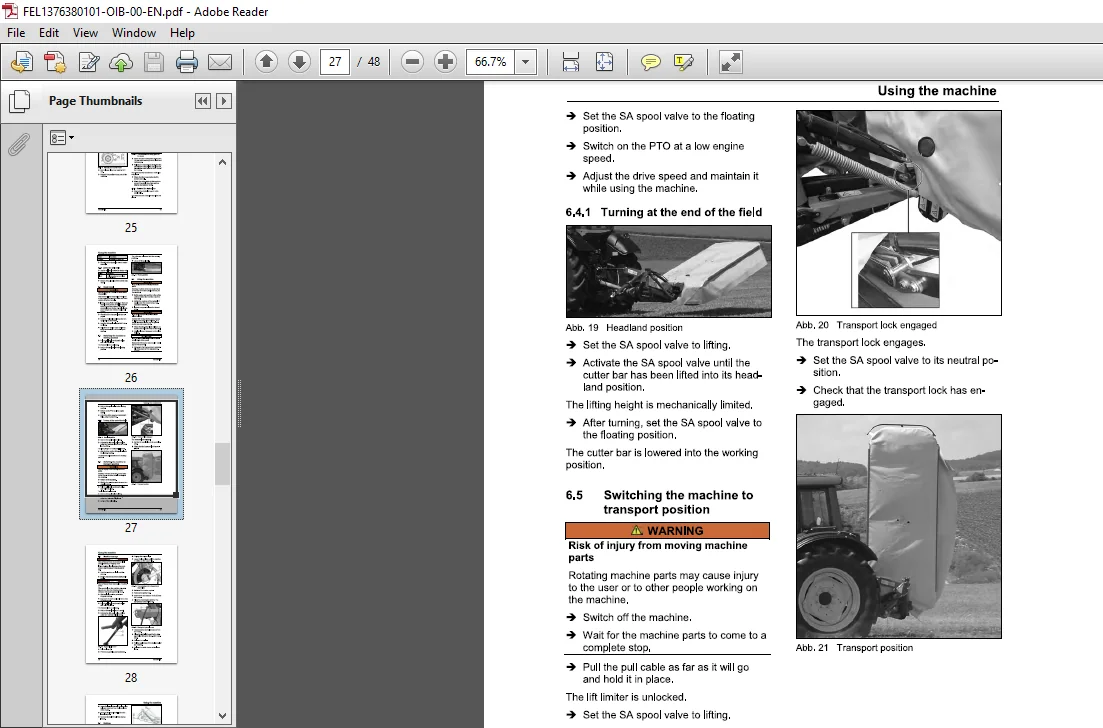Go to previous page with up arrow

266,62
